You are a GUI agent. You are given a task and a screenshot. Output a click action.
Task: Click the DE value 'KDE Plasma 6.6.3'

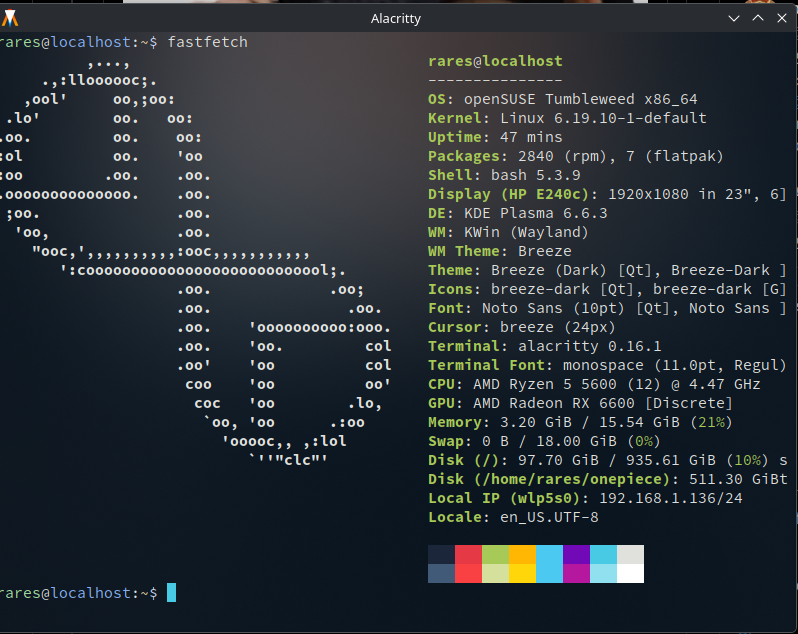535,213
